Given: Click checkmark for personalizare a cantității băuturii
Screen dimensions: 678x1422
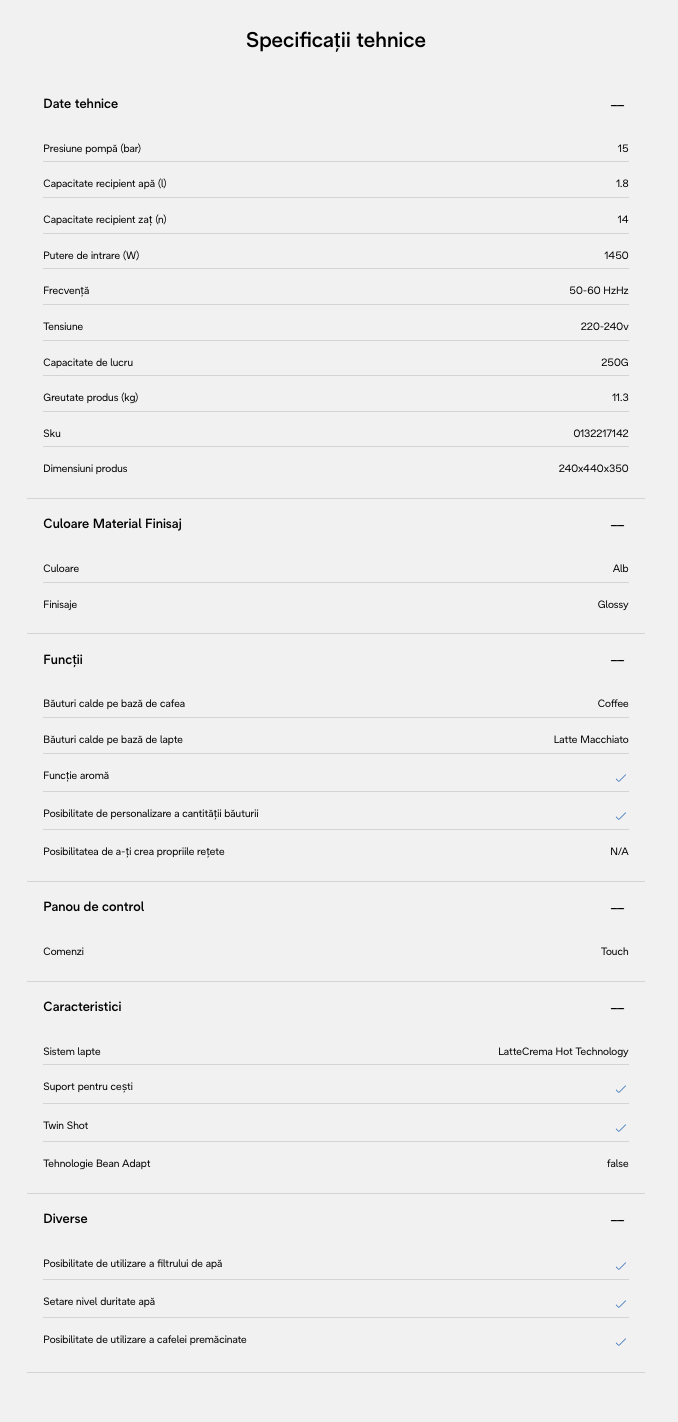Looking at the screenshot, I should [x=620, y=815].
